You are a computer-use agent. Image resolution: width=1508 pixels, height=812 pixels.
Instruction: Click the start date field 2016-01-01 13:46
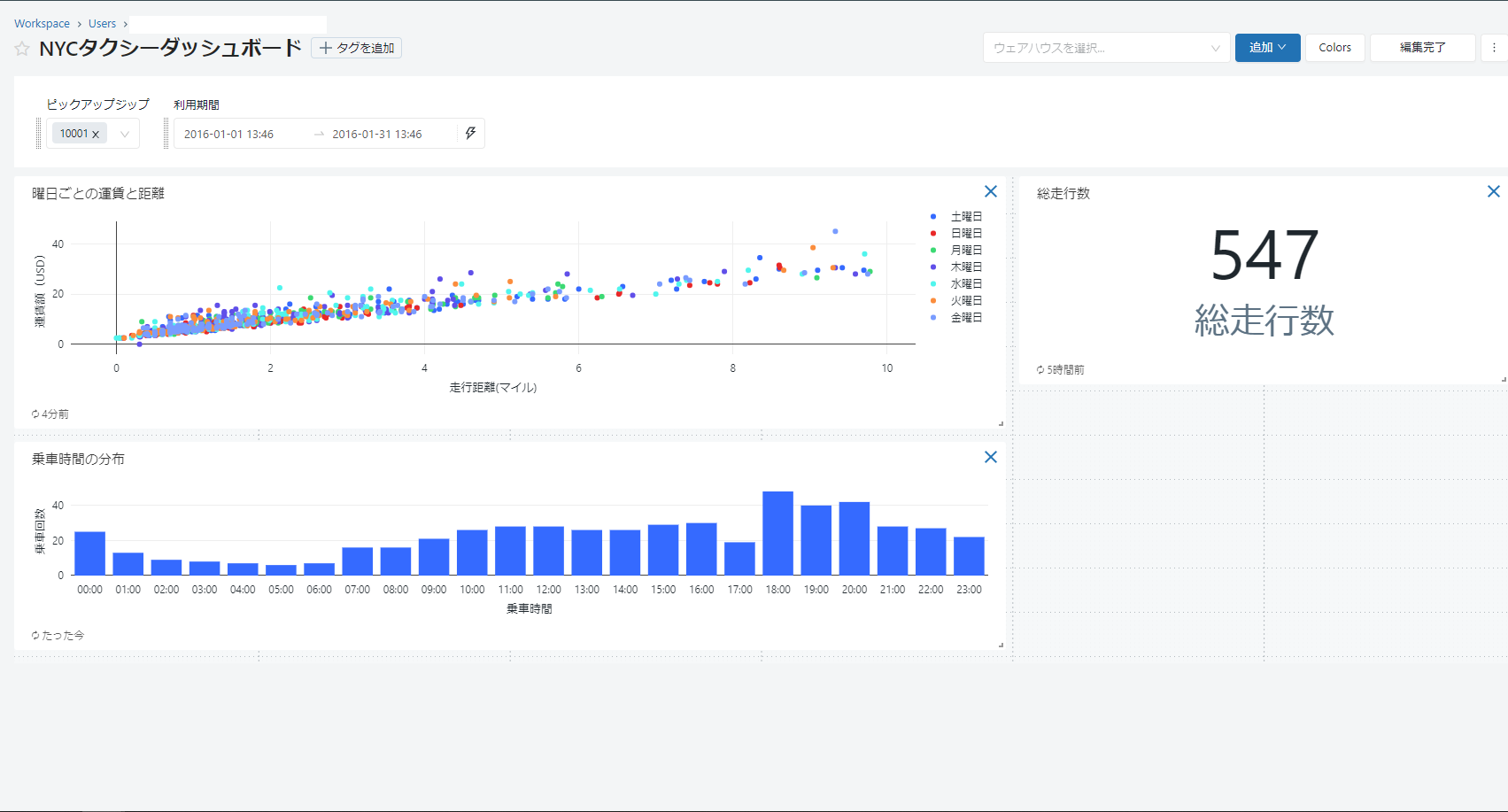pos(229,135)
